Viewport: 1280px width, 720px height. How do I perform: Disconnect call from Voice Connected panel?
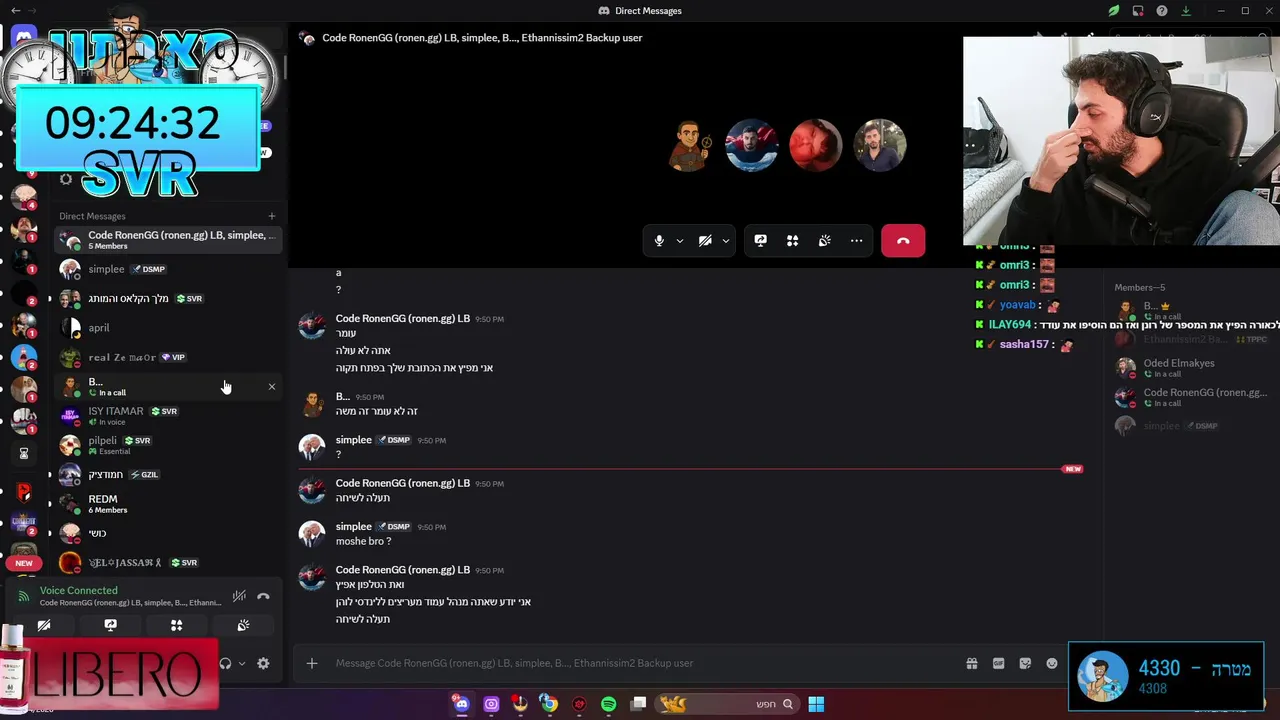tap(263, 596)
